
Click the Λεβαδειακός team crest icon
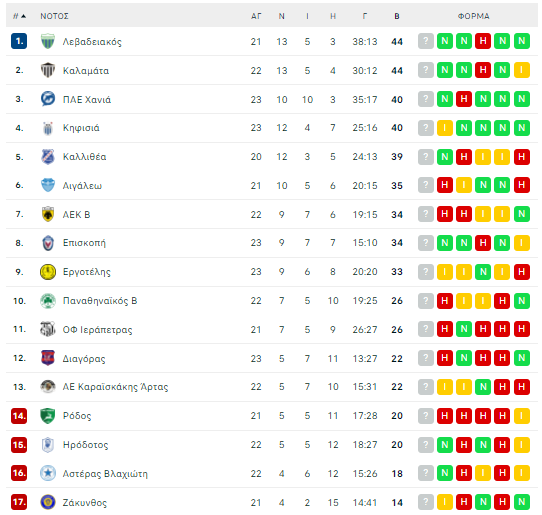[x=48, y=41]
